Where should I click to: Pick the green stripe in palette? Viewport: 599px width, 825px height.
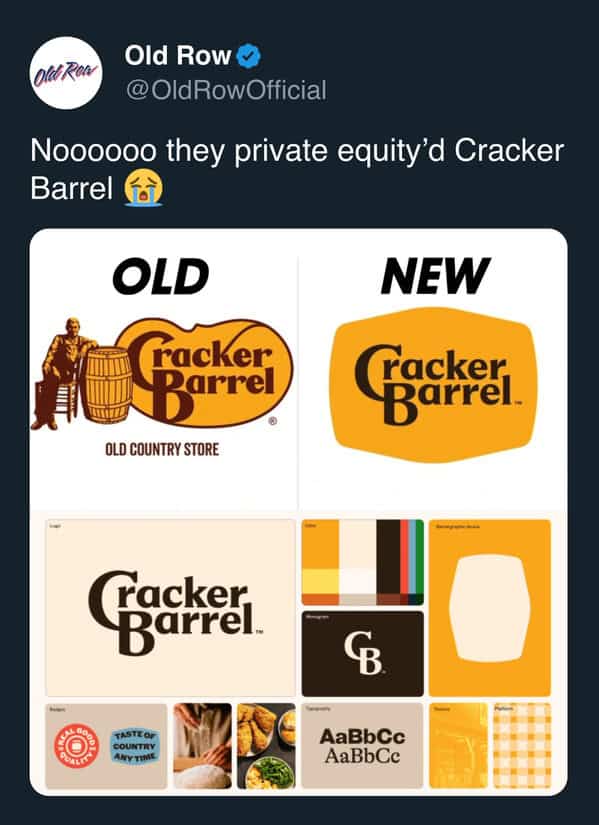(420, 557)
